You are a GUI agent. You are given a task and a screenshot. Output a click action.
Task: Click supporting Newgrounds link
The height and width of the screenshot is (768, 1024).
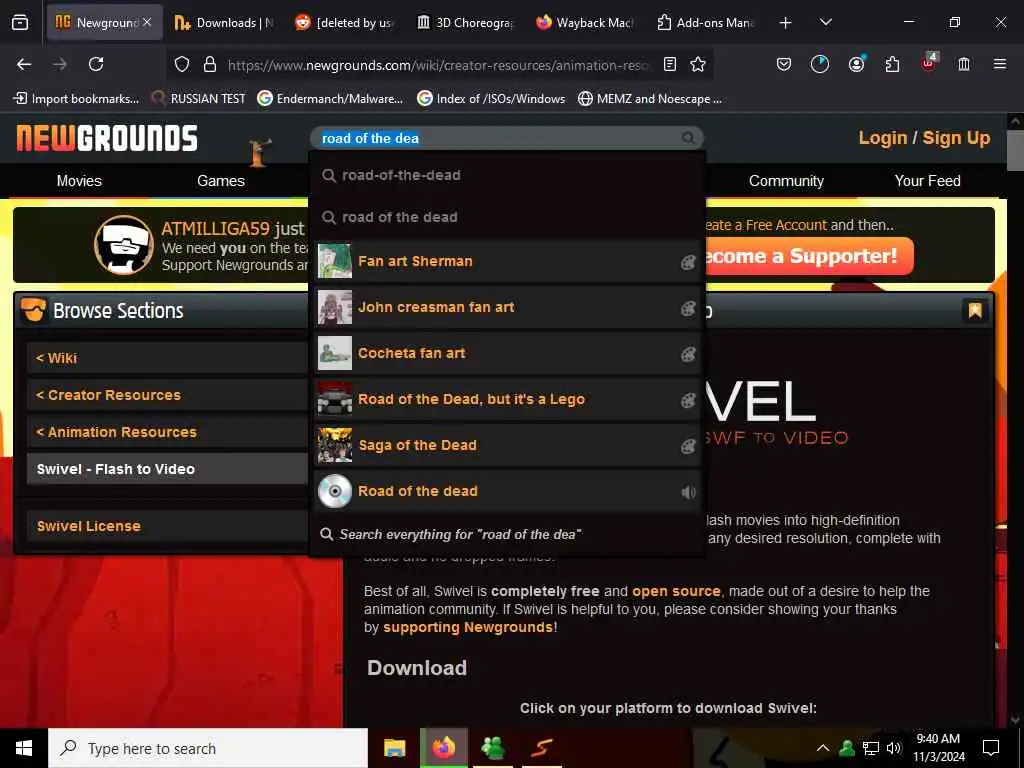tap(468, 627)
